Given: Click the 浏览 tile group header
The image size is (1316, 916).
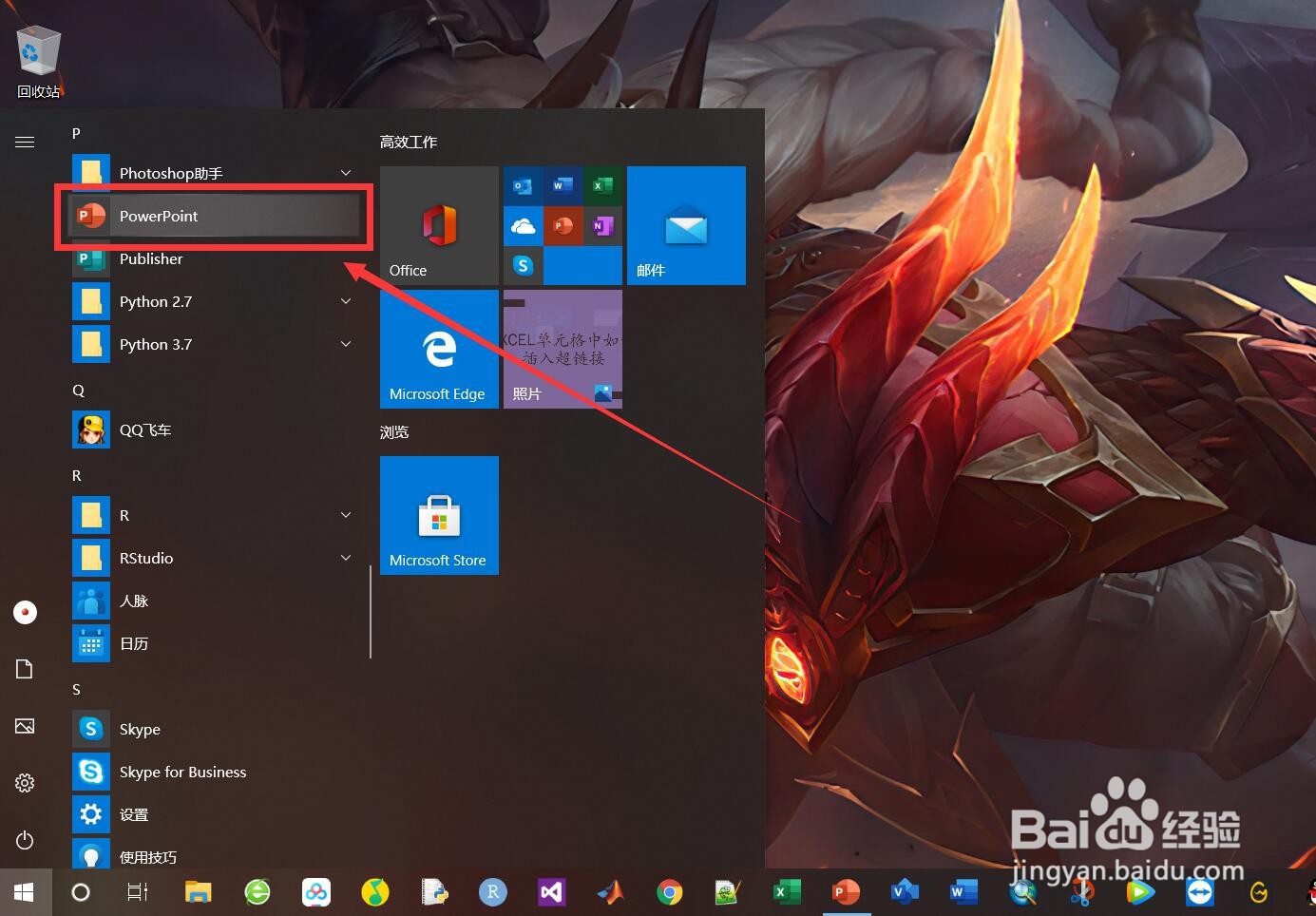Looking at the screenshot, I should [x=394, y=431].
